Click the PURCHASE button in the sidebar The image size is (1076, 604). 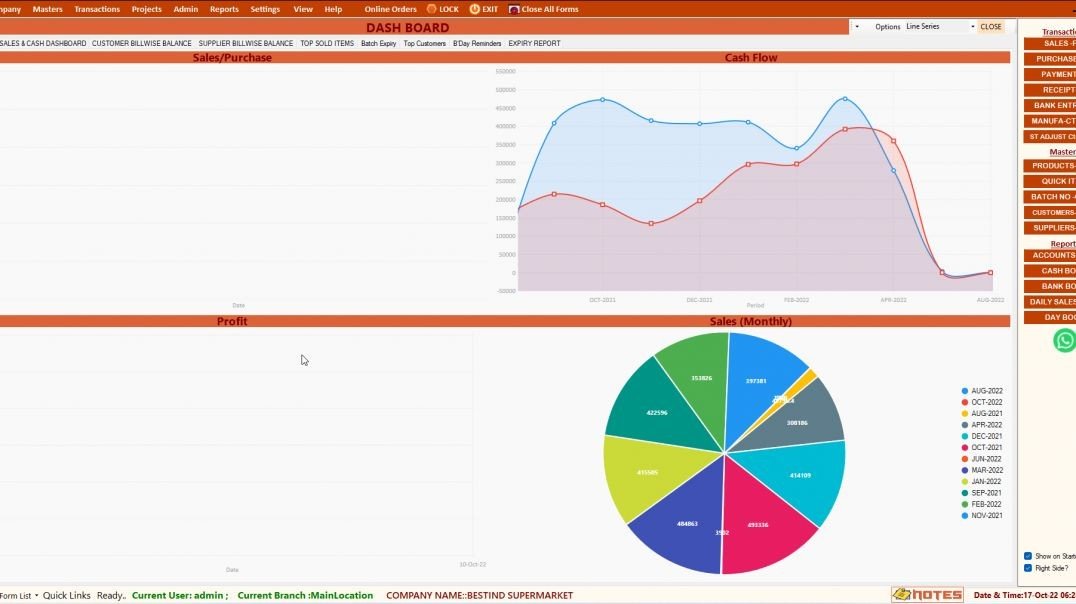[1054, 59]
